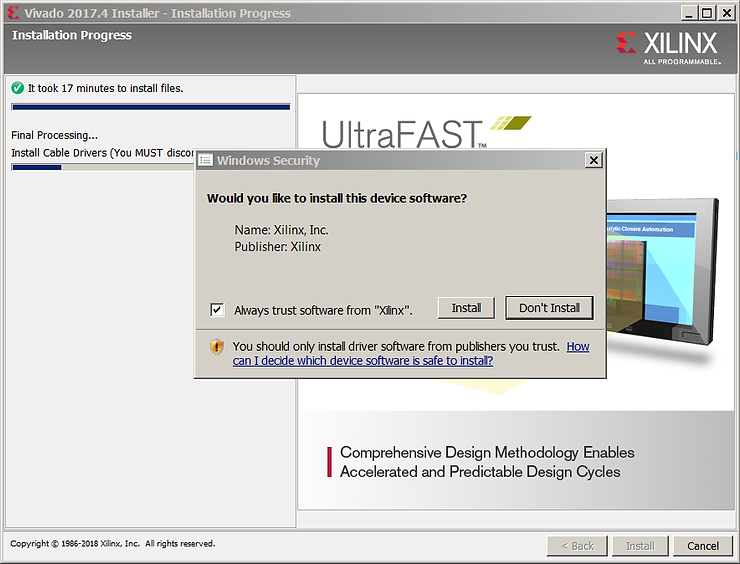Click the Xilinx copyright notice text
The width and height of the screenshot is (740, 564).
click(113, 544)
